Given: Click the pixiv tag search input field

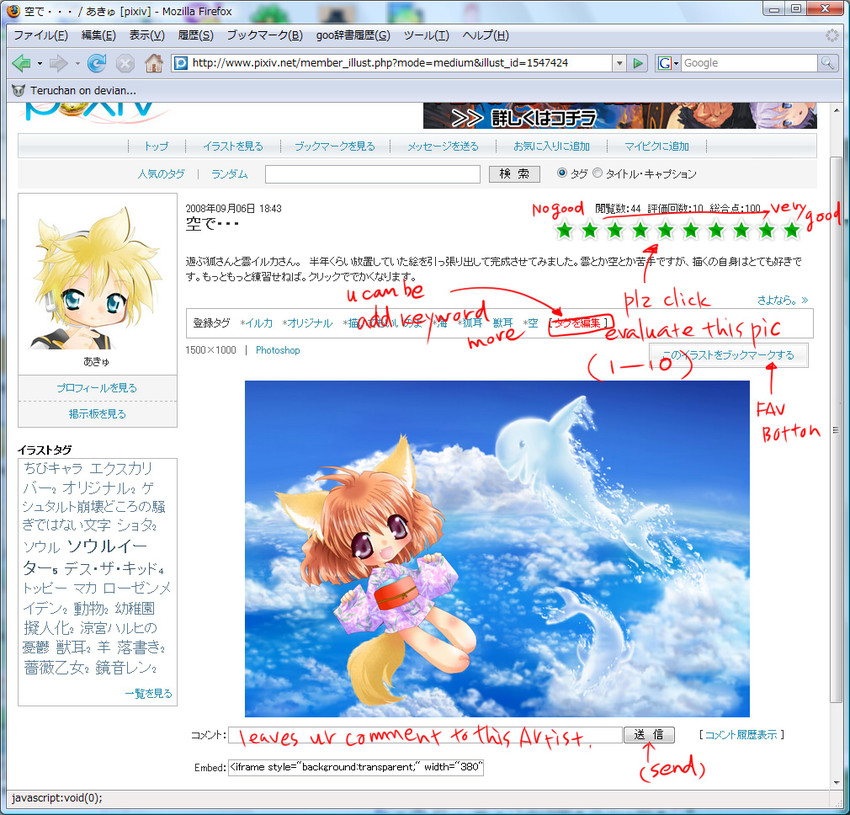Looking at the screenshot, I should pyautogui.click(x=372, y=174).
